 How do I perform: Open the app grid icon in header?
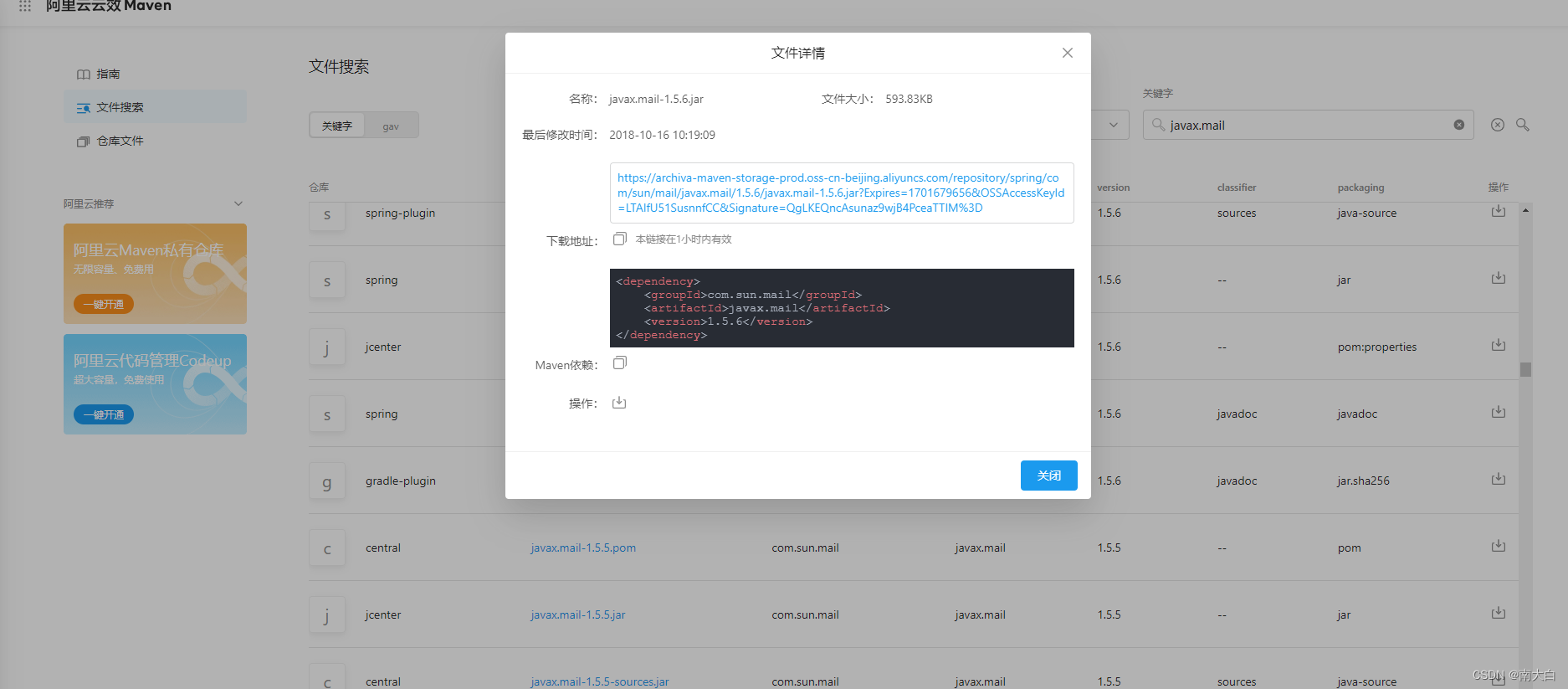pos(25,6)
